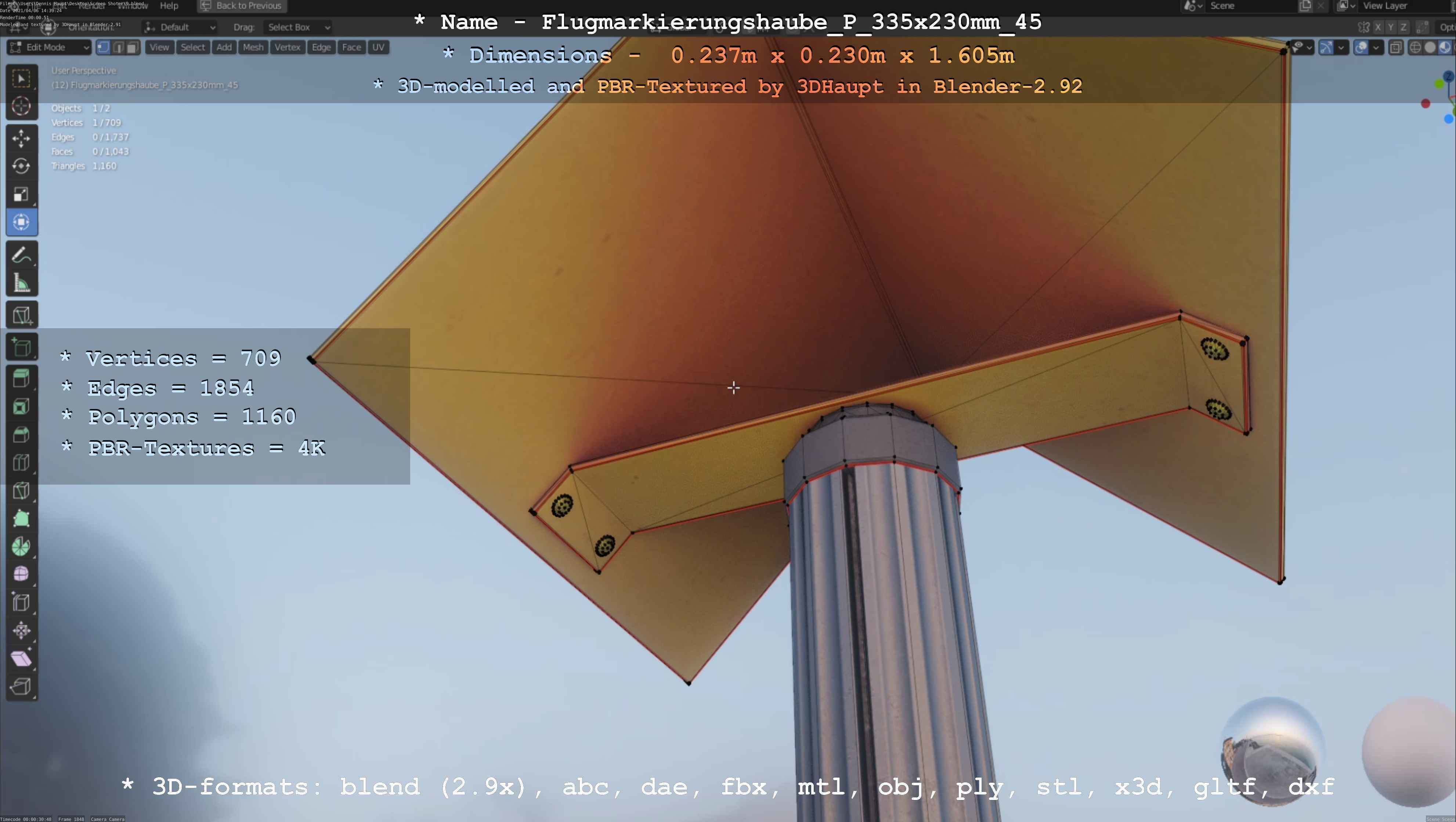The width and height of the screenshot is (1456, 822).
Task: Click Back to Previous button
Action: [x=242, y=6]
